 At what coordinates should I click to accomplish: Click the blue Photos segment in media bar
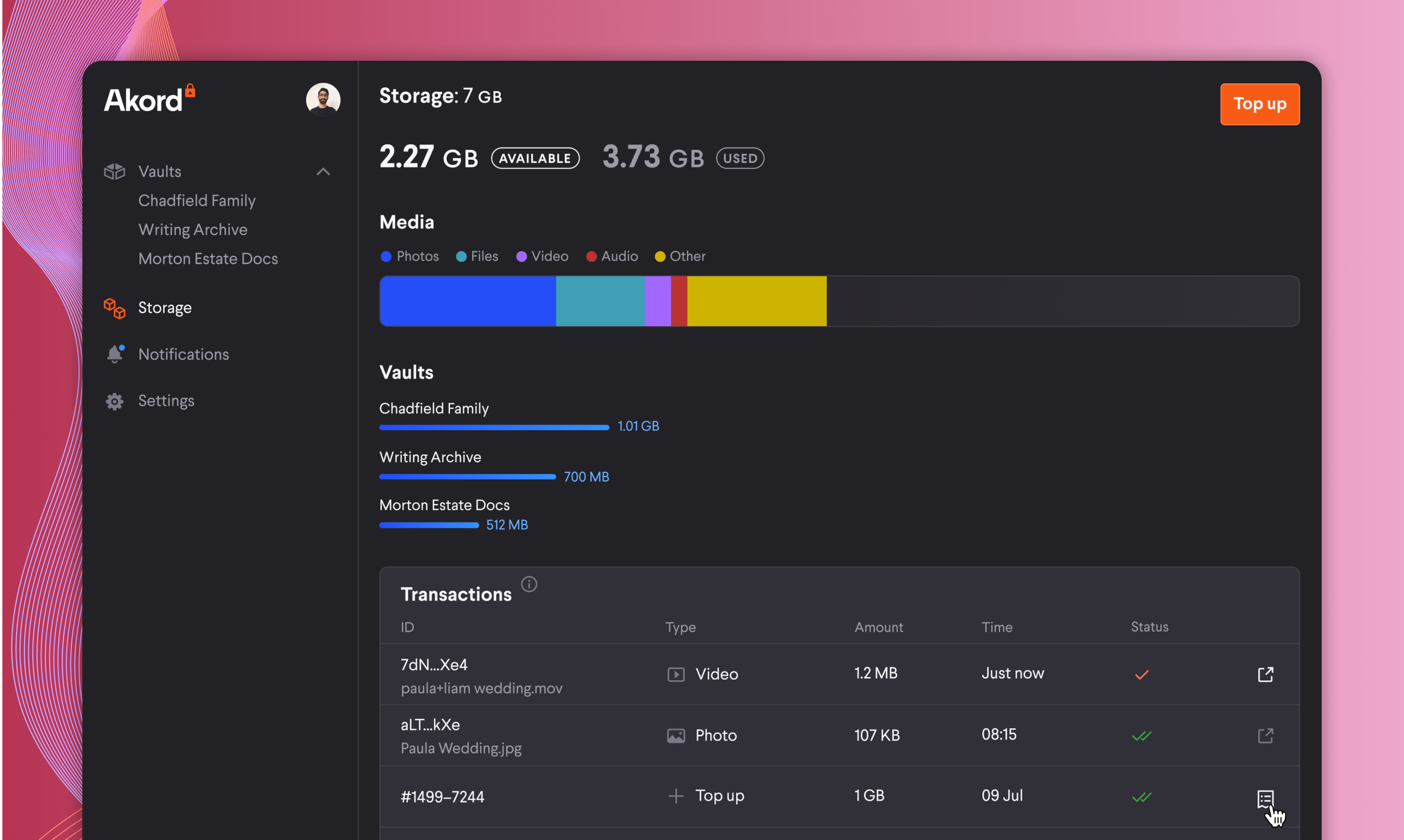point(467,301)
